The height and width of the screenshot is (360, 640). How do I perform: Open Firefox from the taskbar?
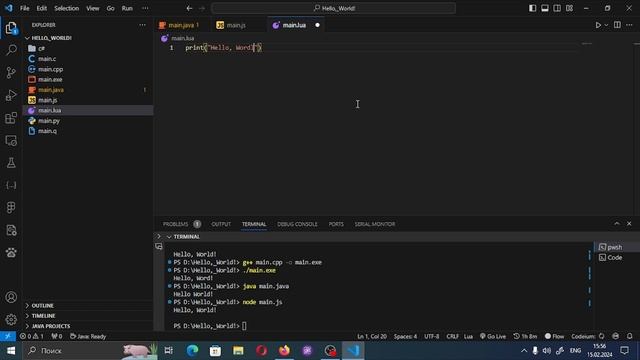click(x=284, y=351)
